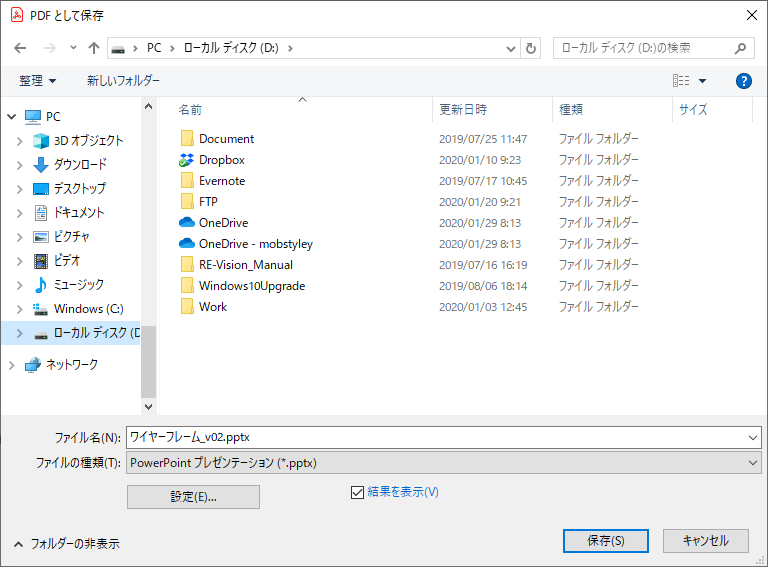
Task: Expand the ネットワーク tree node
Action: tap(12, 365)
